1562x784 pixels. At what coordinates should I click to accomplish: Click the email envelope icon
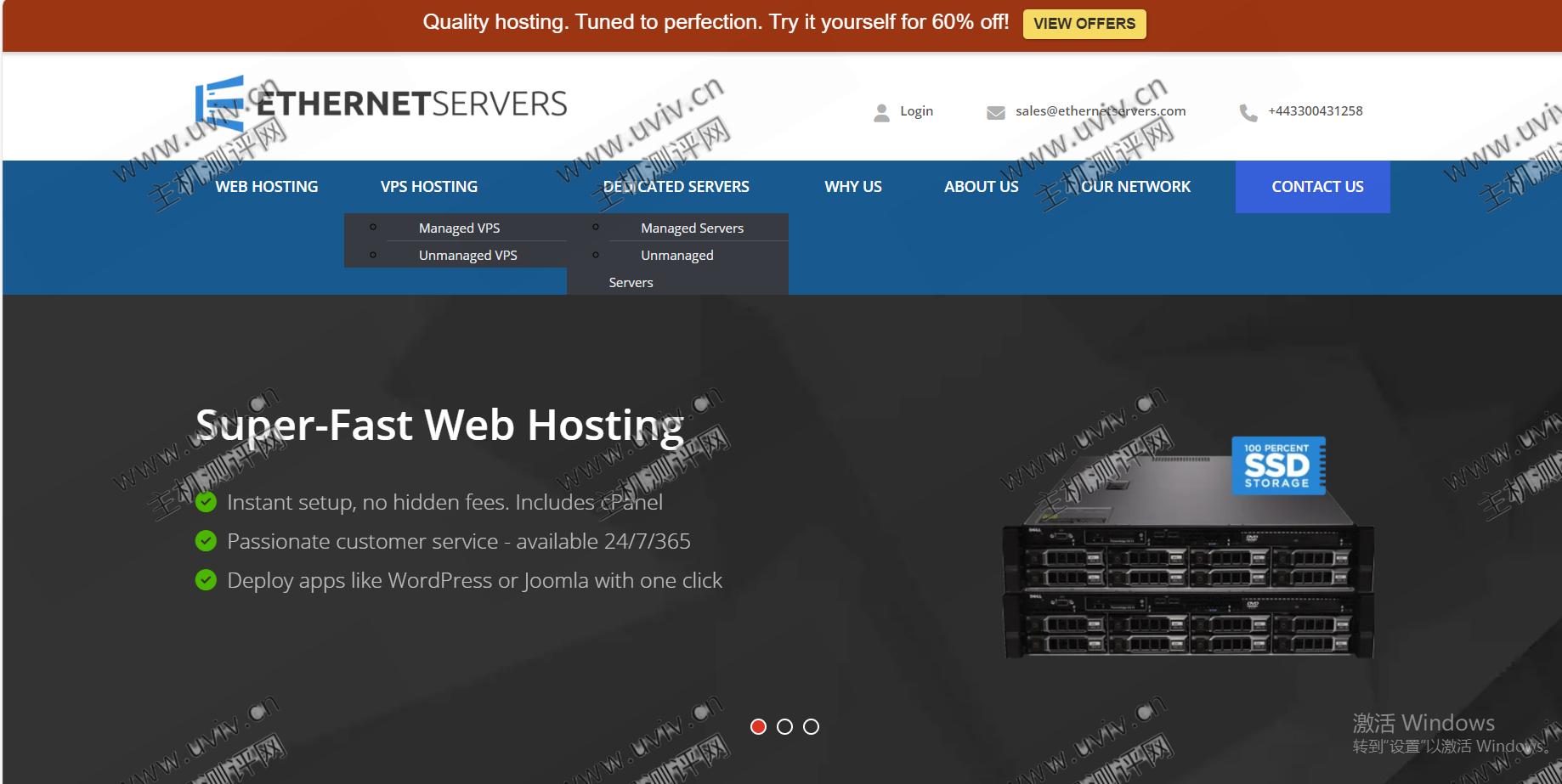point(995,112)
